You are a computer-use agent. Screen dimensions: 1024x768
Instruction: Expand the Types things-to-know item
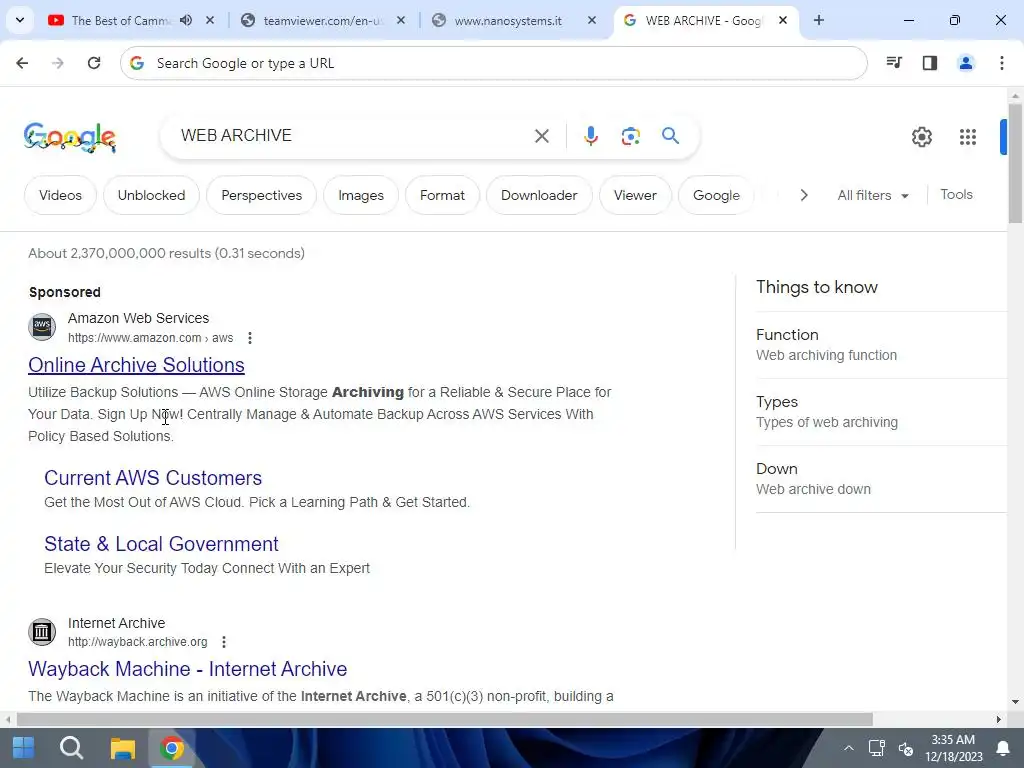tap(882, 412)
